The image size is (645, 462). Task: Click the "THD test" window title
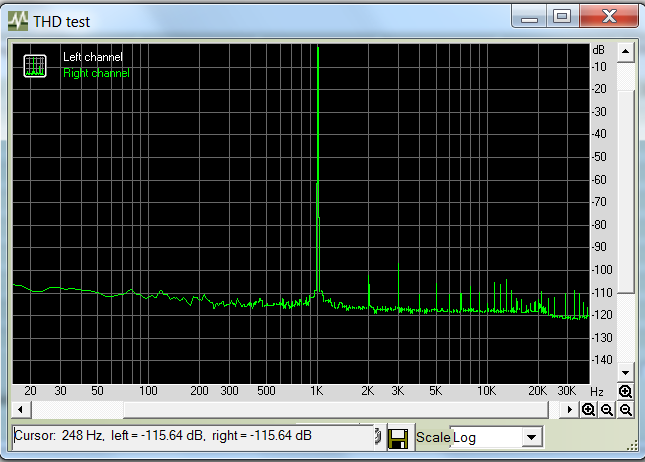[x=62, y=22]
